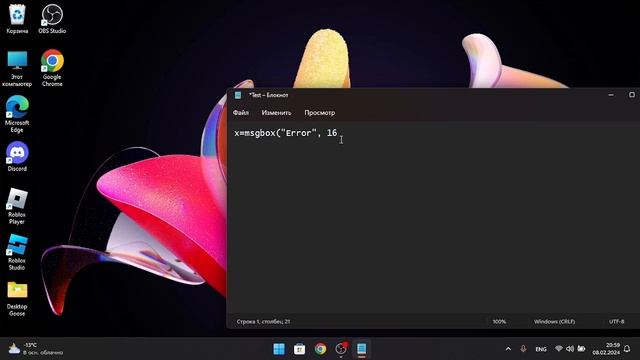Minimize the Notepad window
Screen dimensions: 640x360
(x=611, y=95)
